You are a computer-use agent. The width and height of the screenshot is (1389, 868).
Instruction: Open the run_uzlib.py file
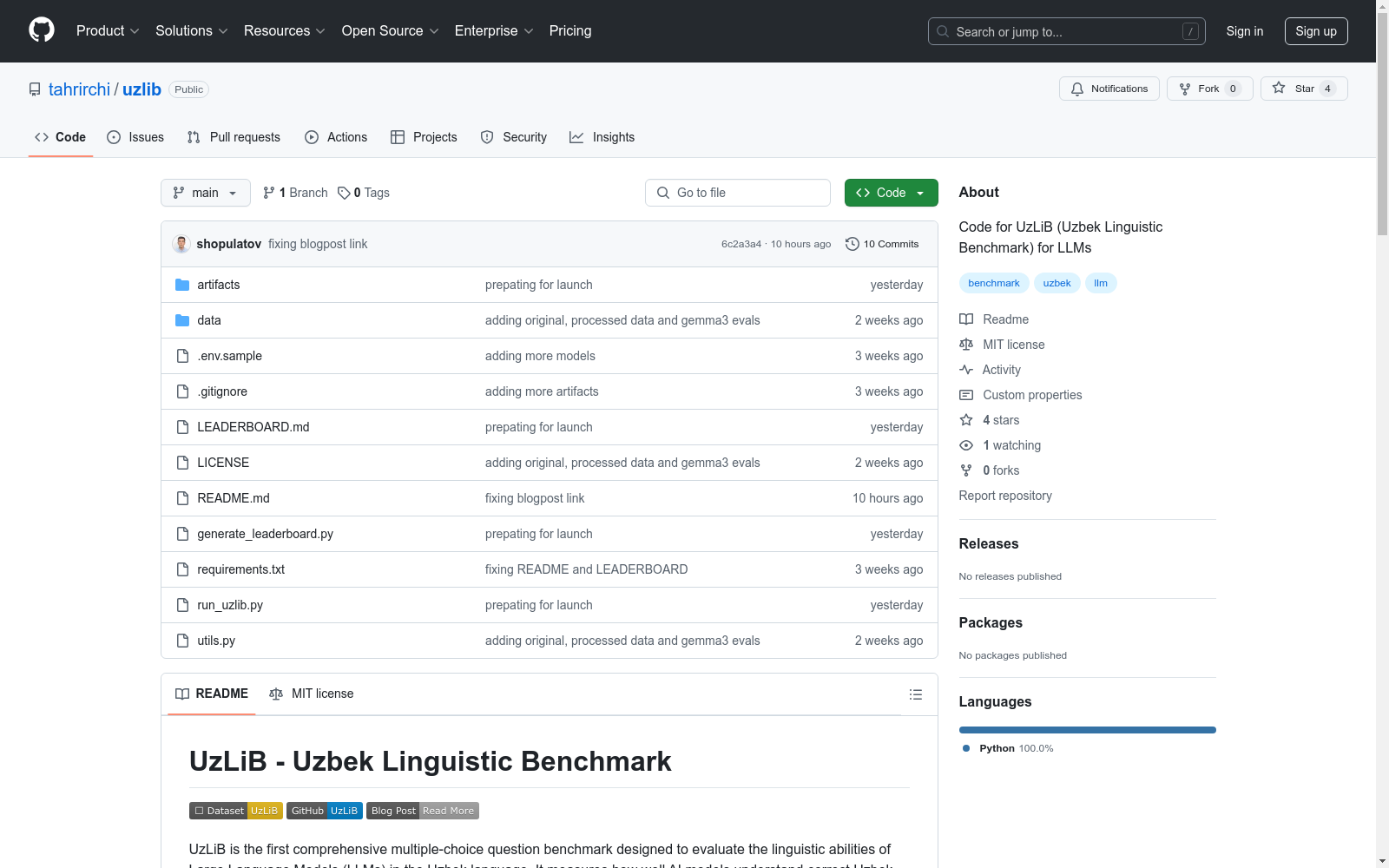(230, 605)
